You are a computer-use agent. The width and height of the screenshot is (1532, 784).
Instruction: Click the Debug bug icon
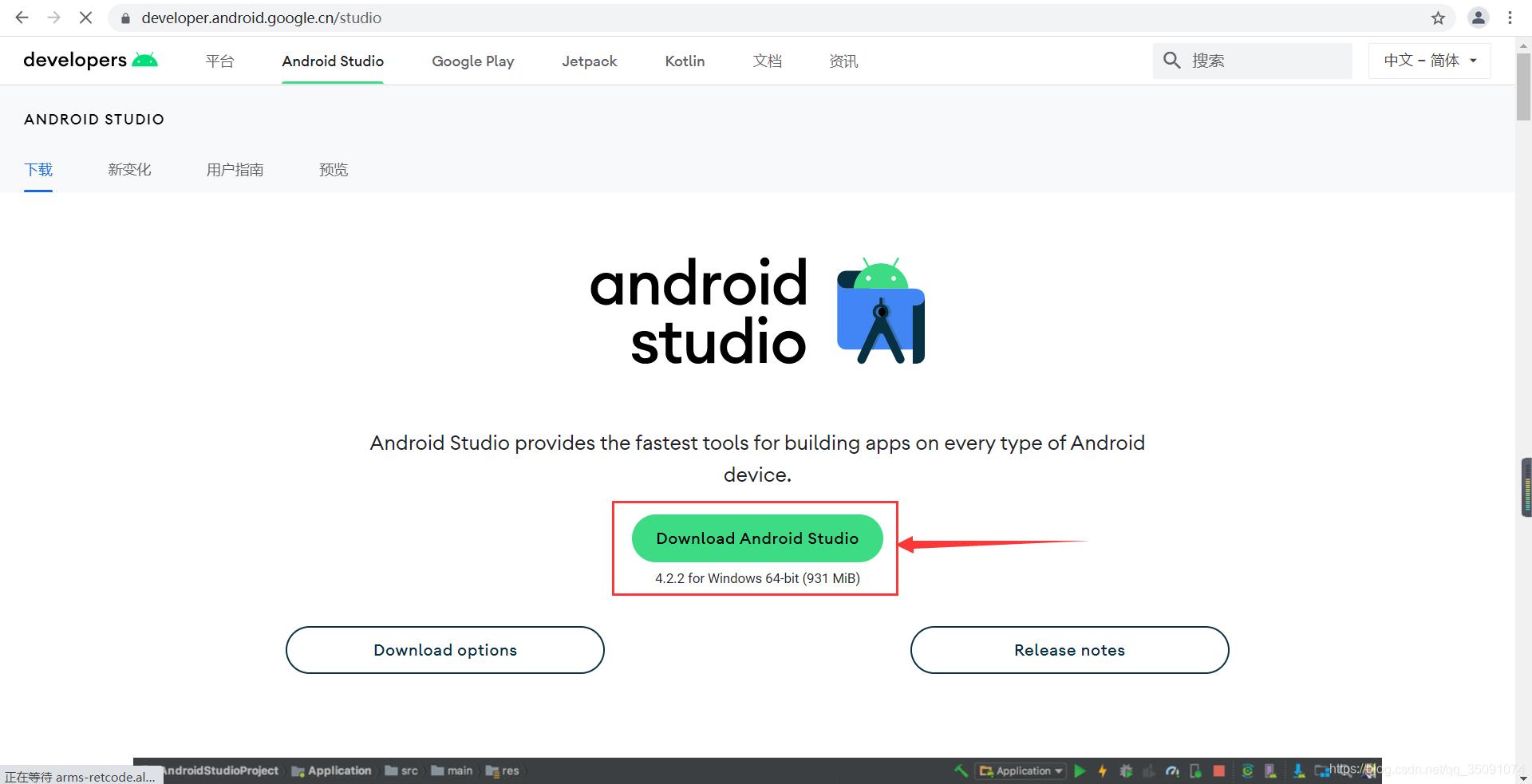click(1126, 770)
